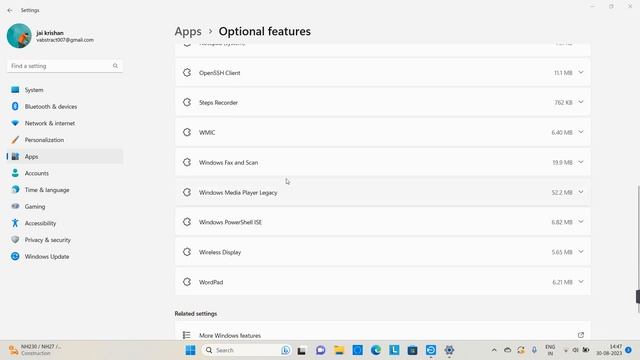Open Settings gear icon in taskbar

(x=449, y=350)
